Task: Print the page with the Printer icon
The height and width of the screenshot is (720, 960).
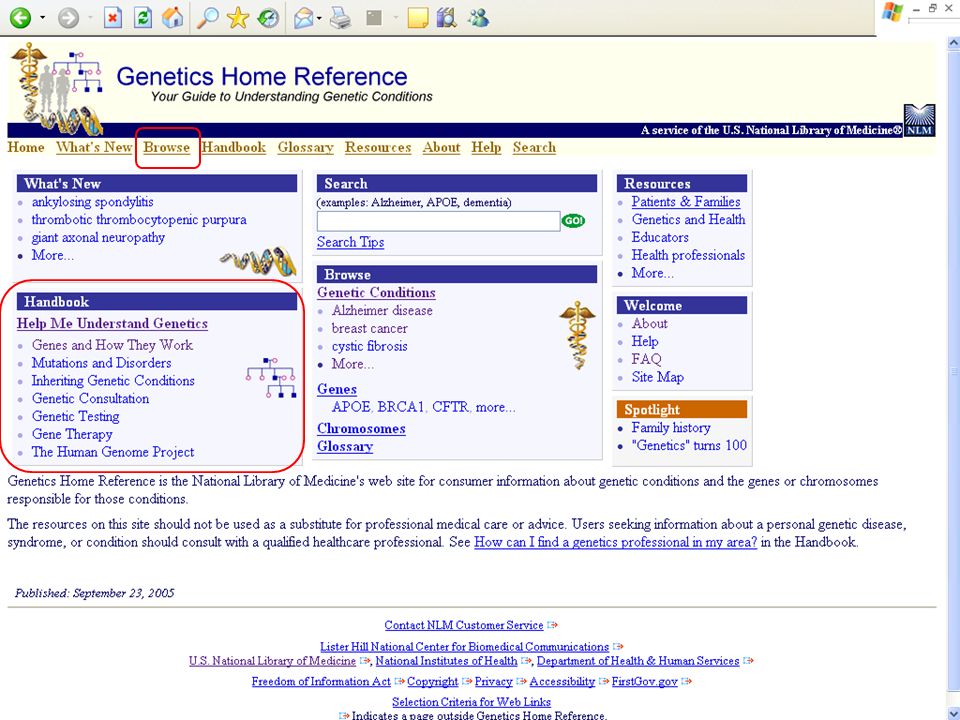Action: pyautogui.click(x=340, y=18)
